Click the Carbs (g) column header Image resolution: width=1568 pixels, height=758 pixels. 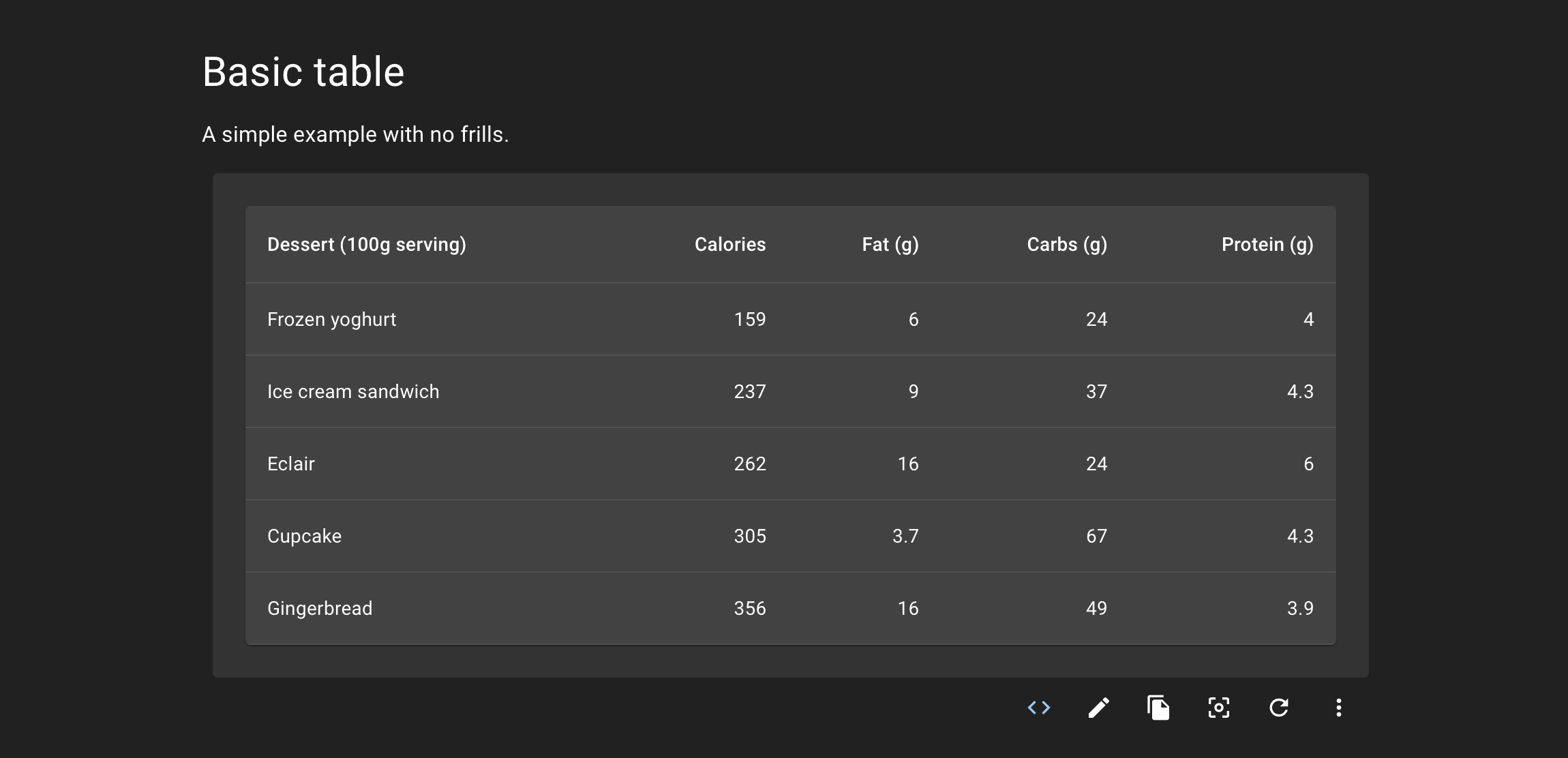click(1066, 245)
